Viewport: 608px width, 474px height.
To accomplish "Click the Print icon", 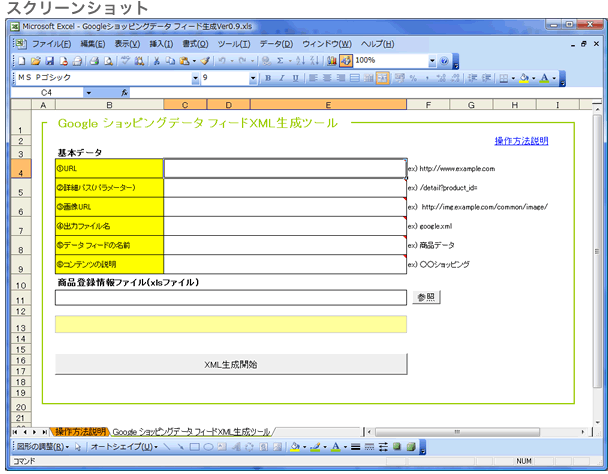I will (x=94, y=61).
